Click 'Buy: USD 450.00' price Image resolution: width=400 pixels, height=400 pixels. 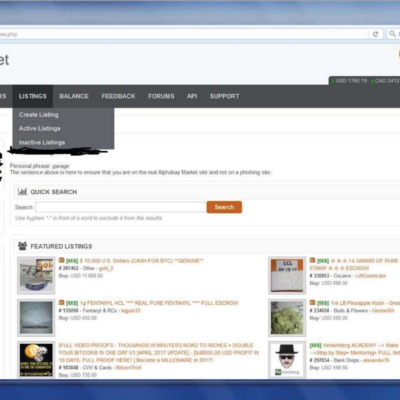coord(78,318)
